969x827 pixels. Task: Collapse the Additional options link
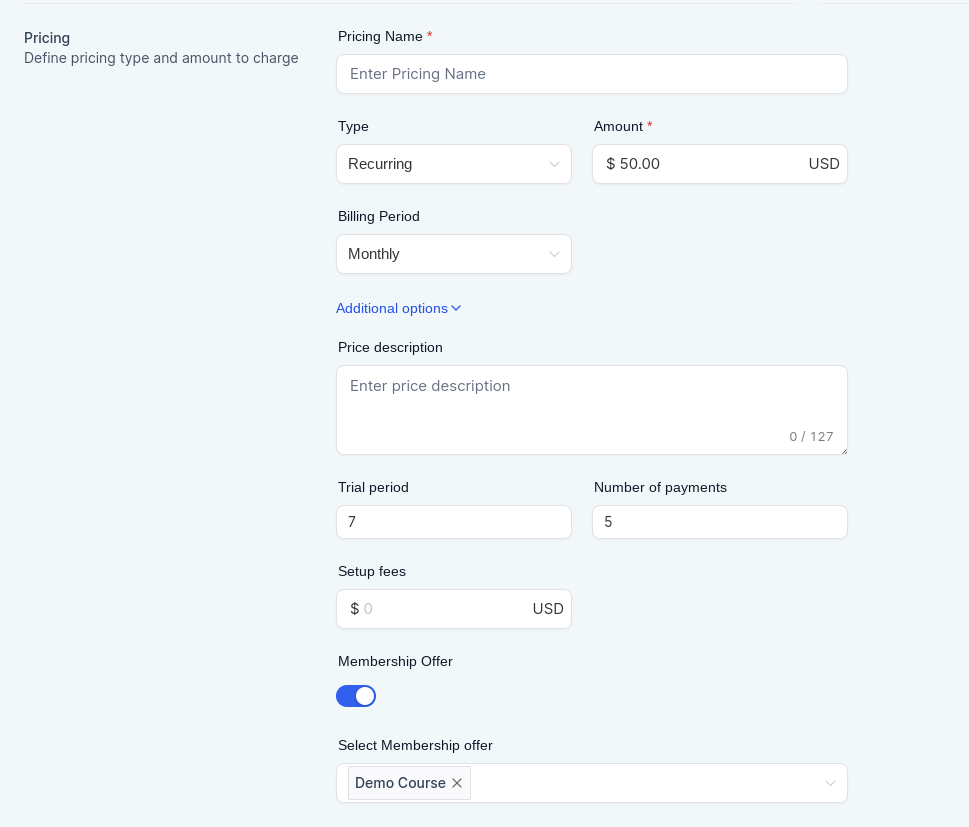tap(392, 308)
